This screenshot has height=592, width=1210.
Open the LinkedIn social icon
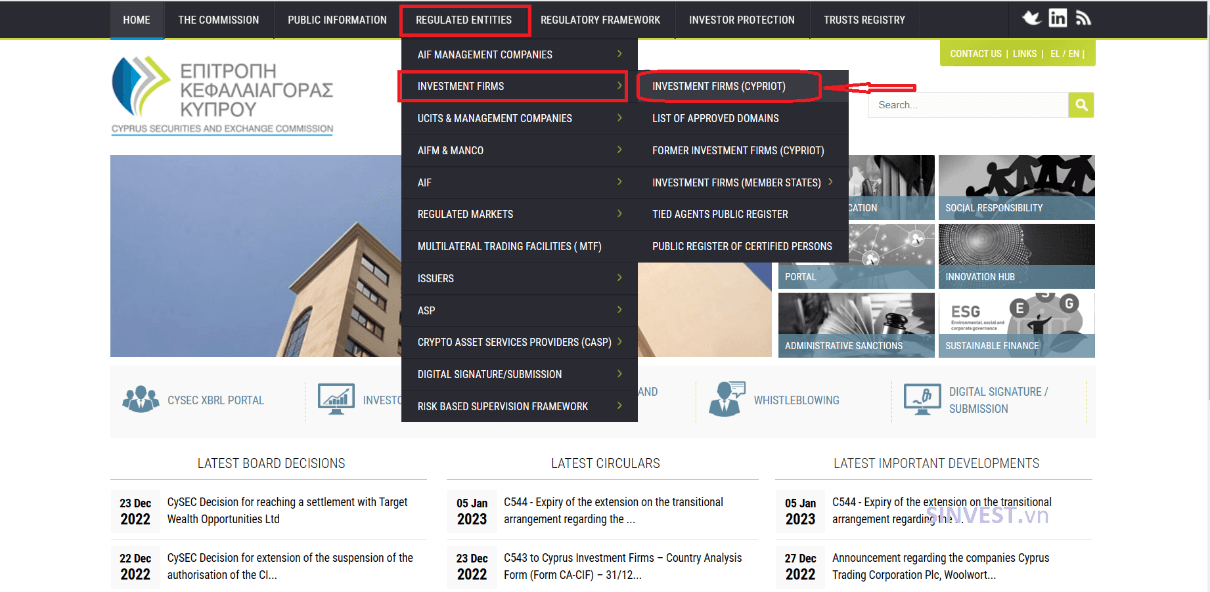1057,18
